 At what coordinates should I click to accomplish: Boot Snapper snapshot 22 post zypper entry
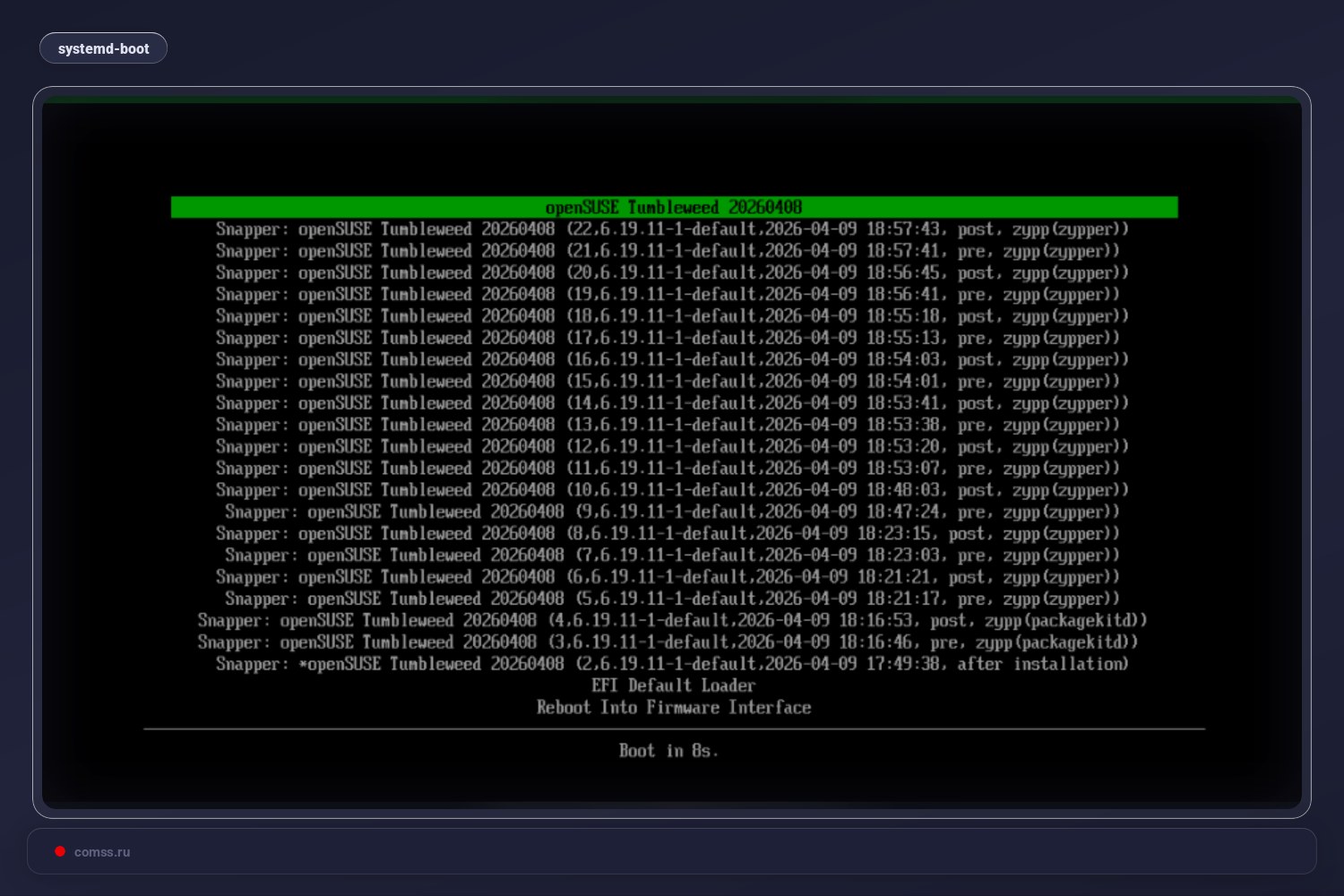(672, 228)
